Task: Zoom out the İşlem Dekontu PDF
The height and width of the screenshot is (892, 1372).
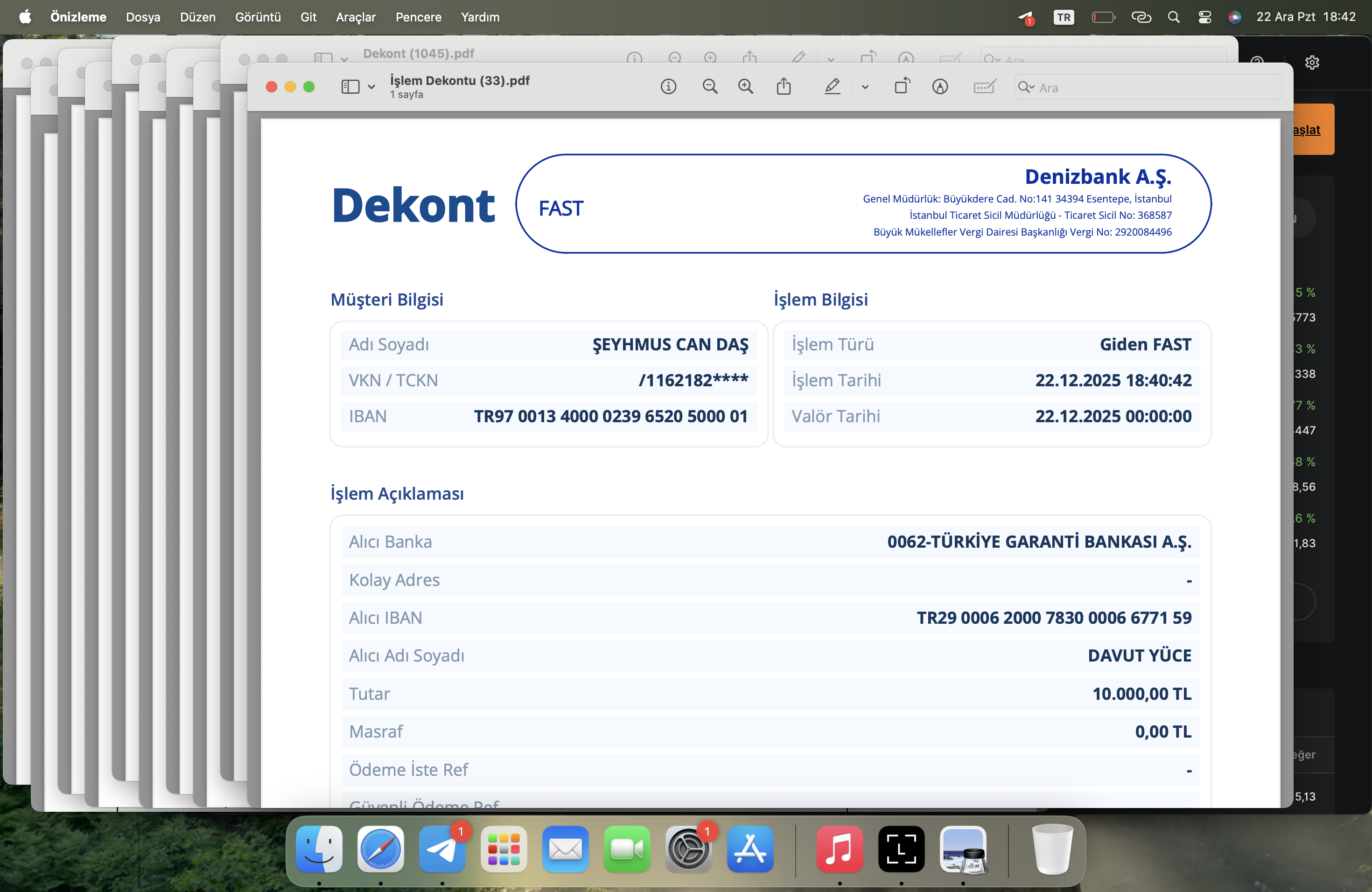Action: [710, 87]
